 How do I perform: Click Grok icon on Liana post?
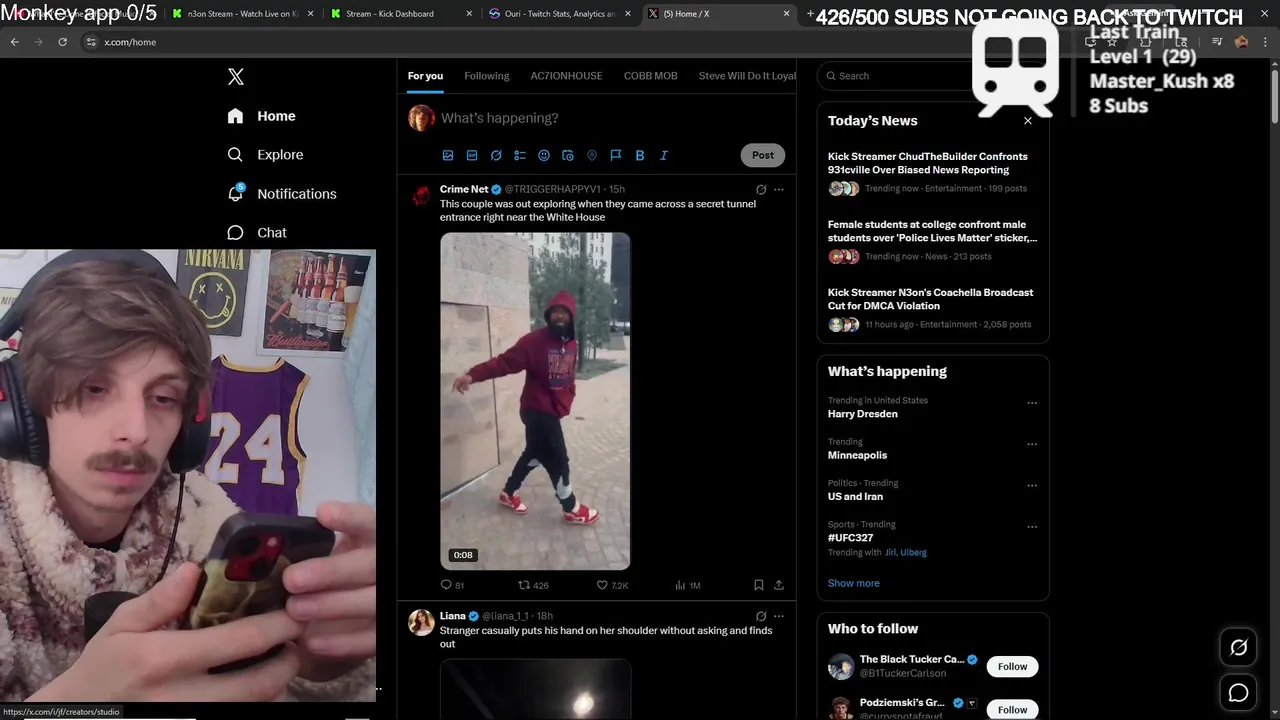tap(761, 616)
